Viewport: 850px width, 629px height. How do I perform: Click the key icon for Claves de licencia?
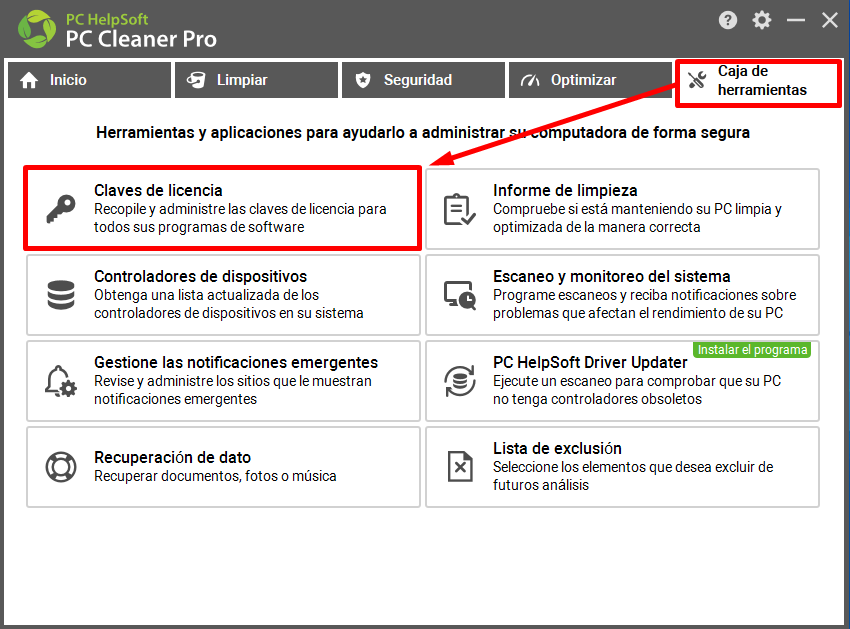(x=61, y=209)
